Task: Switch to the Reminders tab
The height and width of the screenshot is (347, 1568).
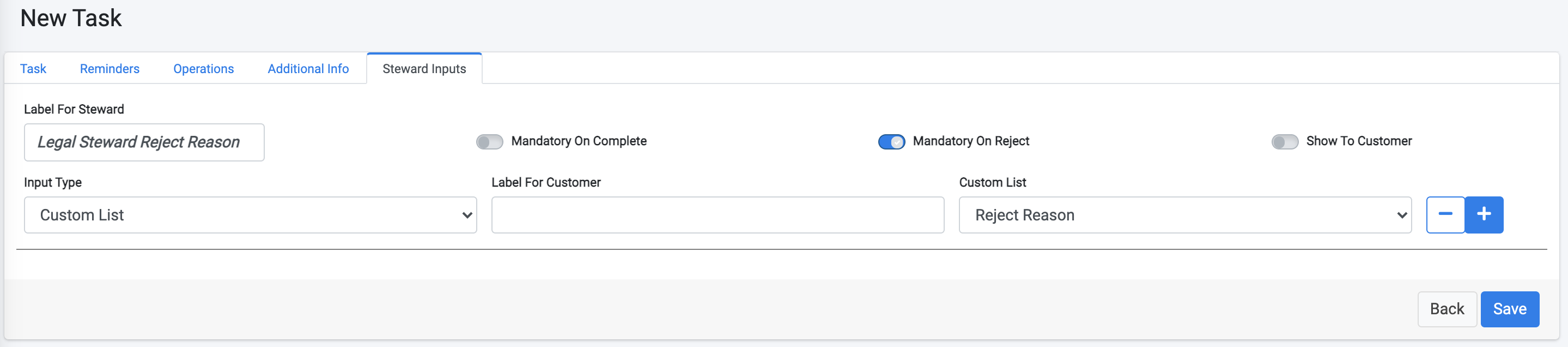Action: pyautogui.click(x=109, y=68)
